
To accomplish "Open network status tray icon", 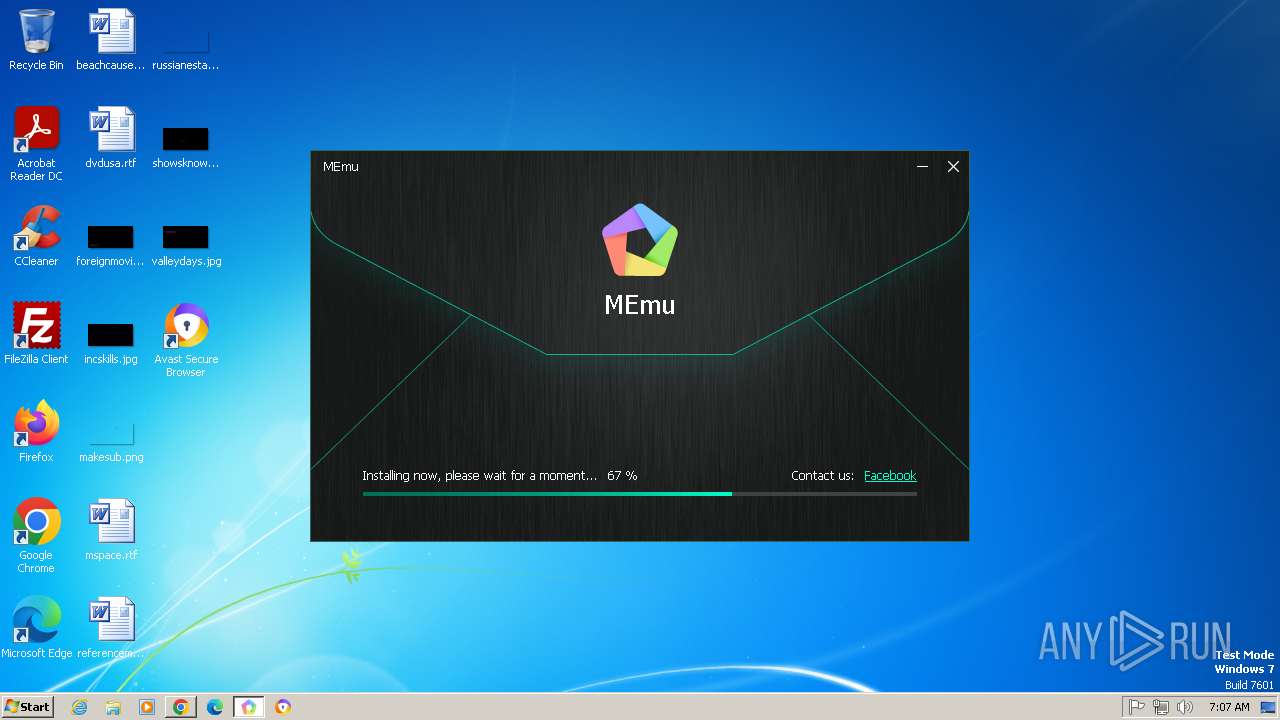I will [1161, 707].
